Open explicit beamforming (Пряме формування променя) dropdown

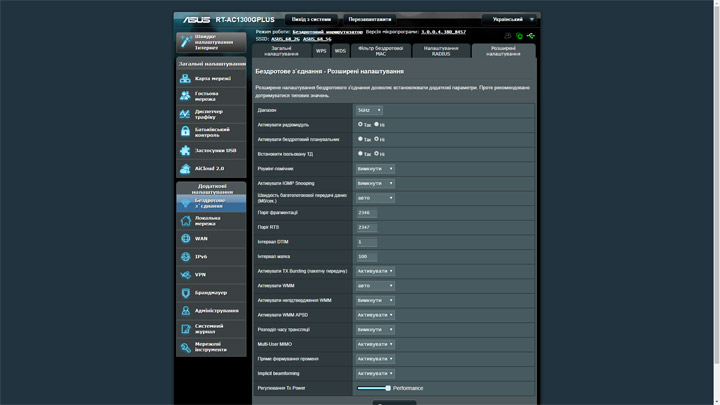[x=375, y=359]
